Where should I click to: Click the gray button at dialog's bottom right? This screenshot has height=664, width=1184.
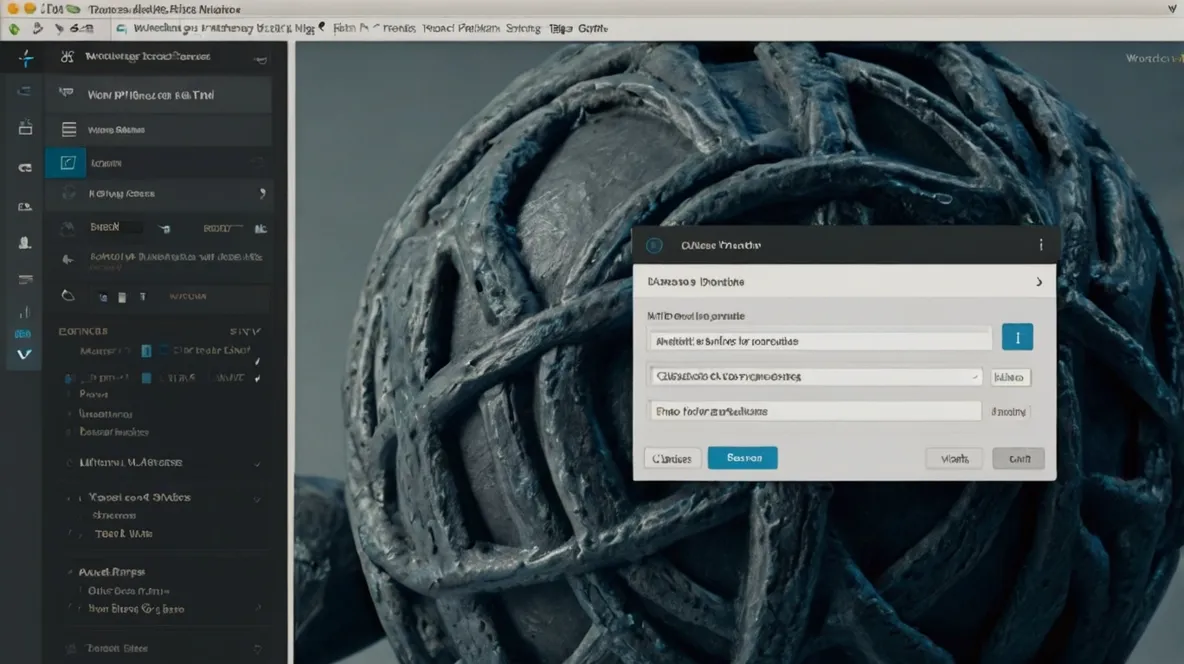coord(1019,459)
